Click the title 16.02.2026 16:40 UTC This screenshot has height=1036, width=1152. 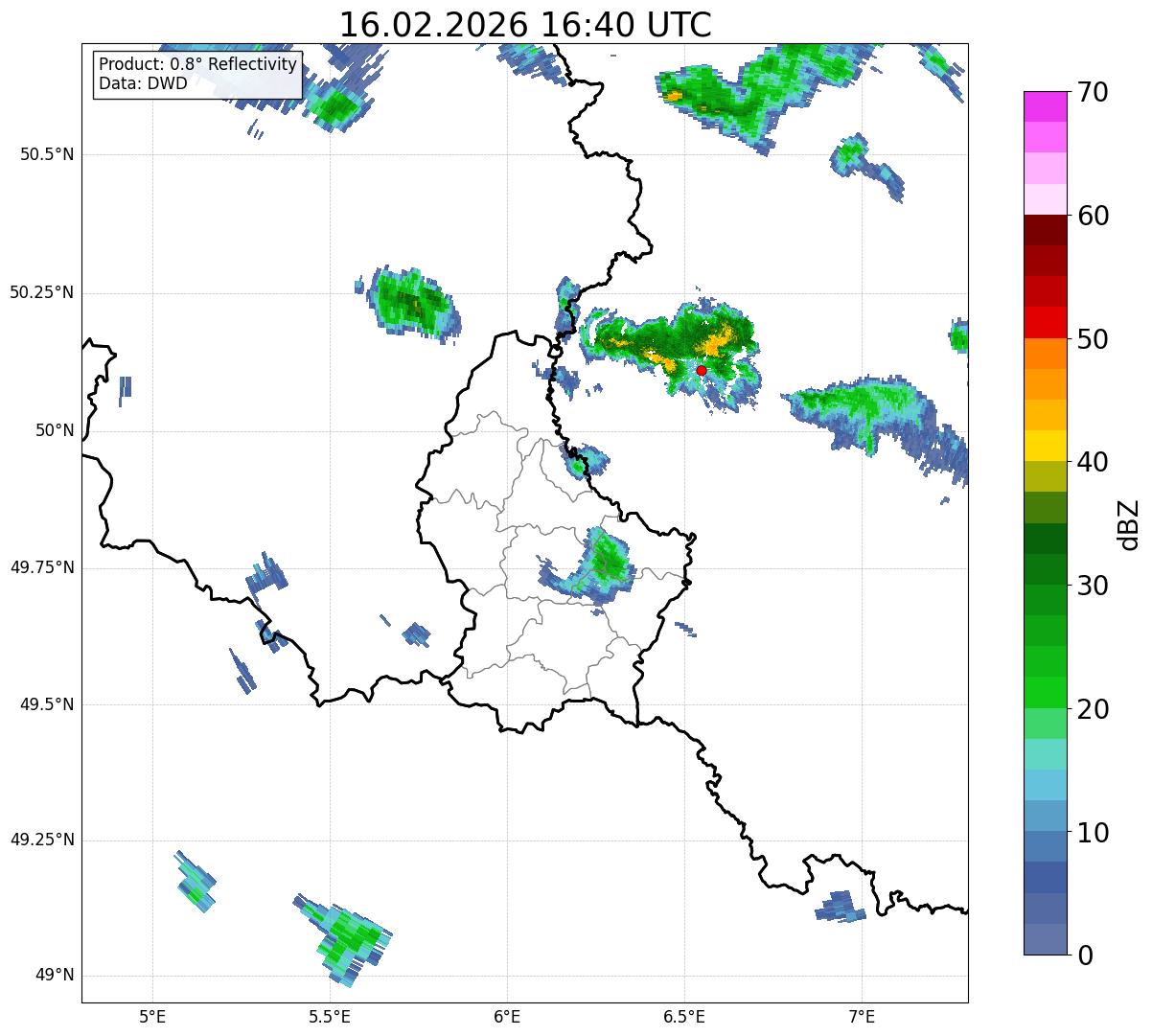click(525, 25)
